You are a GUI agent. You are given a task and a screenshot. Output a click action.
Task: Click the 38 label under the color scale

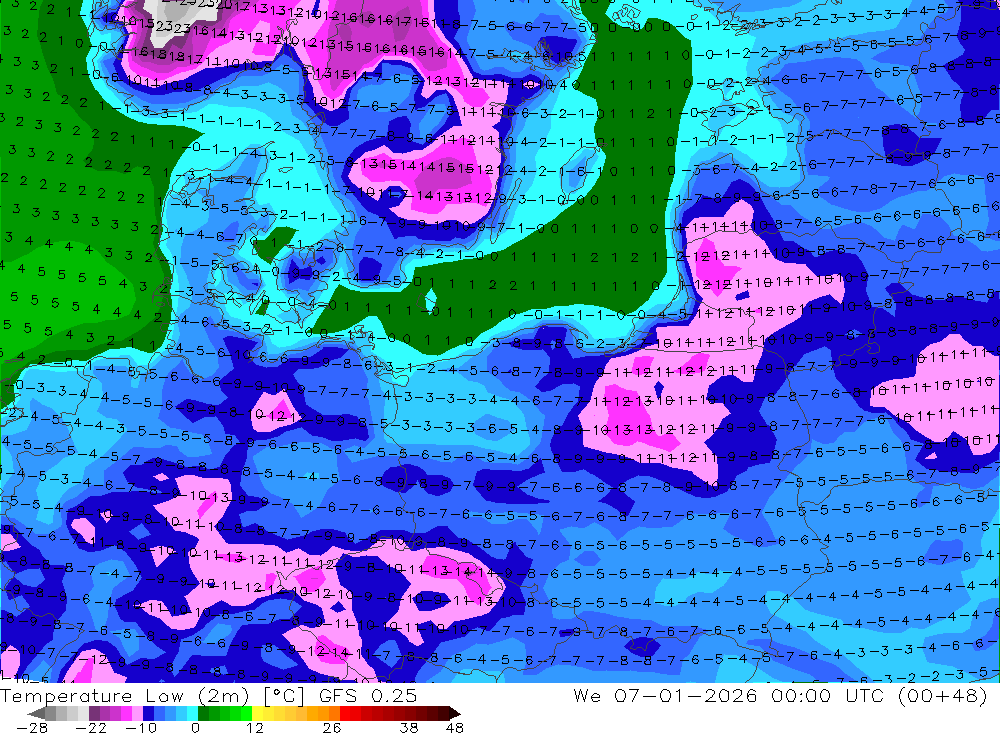(409, 728)
